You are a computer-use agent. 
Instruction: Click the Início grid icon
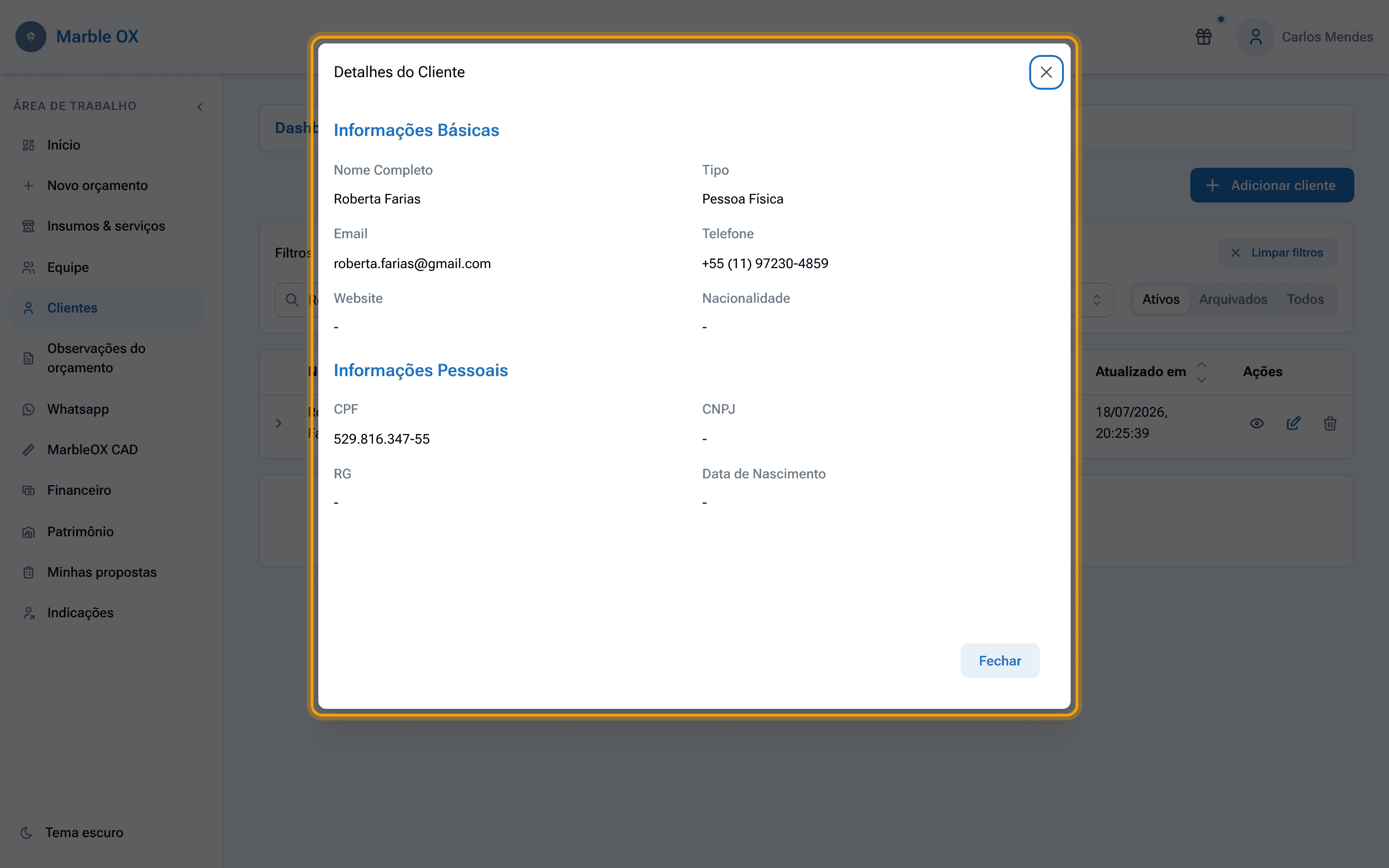point(28,145)
